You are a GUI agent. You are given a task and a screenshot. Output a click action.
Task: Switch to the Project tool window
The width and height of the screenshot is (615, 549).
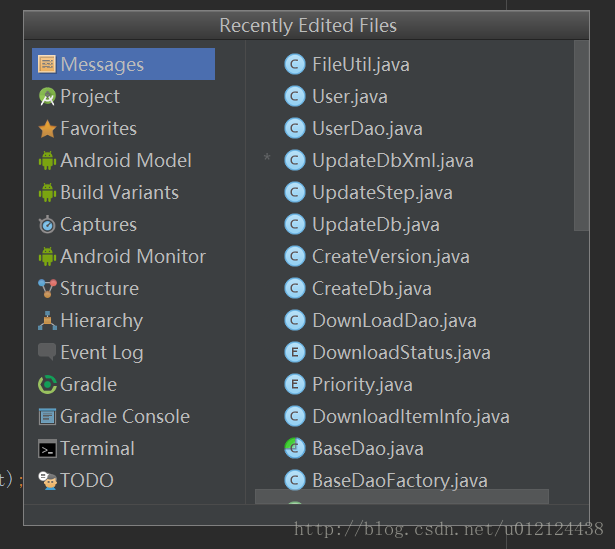click(90, 97)
